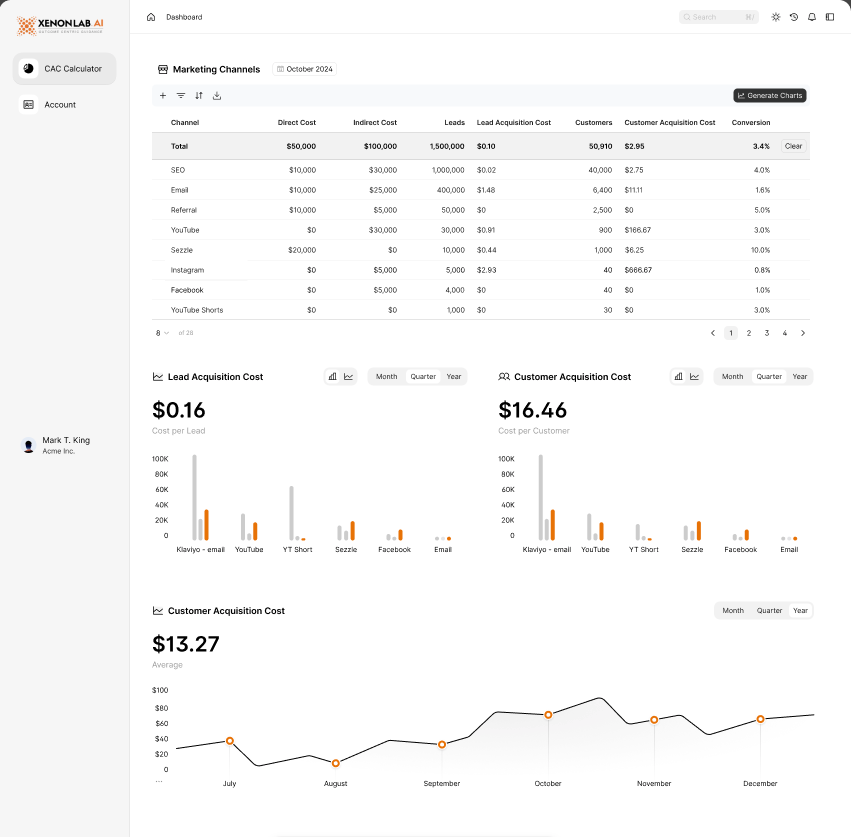Click the add row plus icon
851x837 pixels.
(x=163, y=95)
